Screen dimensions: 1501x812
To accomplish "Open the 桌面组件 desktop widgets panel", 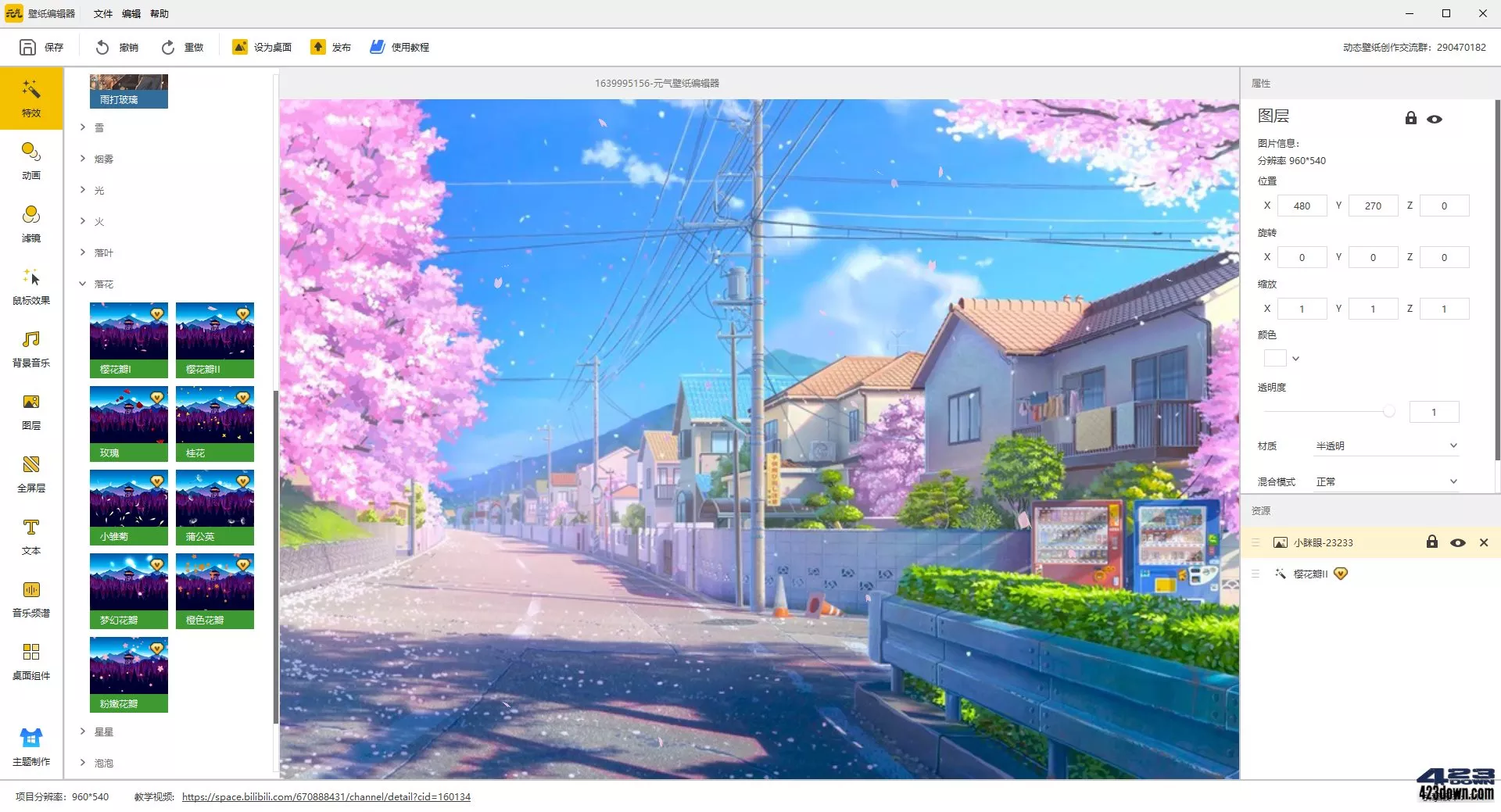I will [31, 660].
